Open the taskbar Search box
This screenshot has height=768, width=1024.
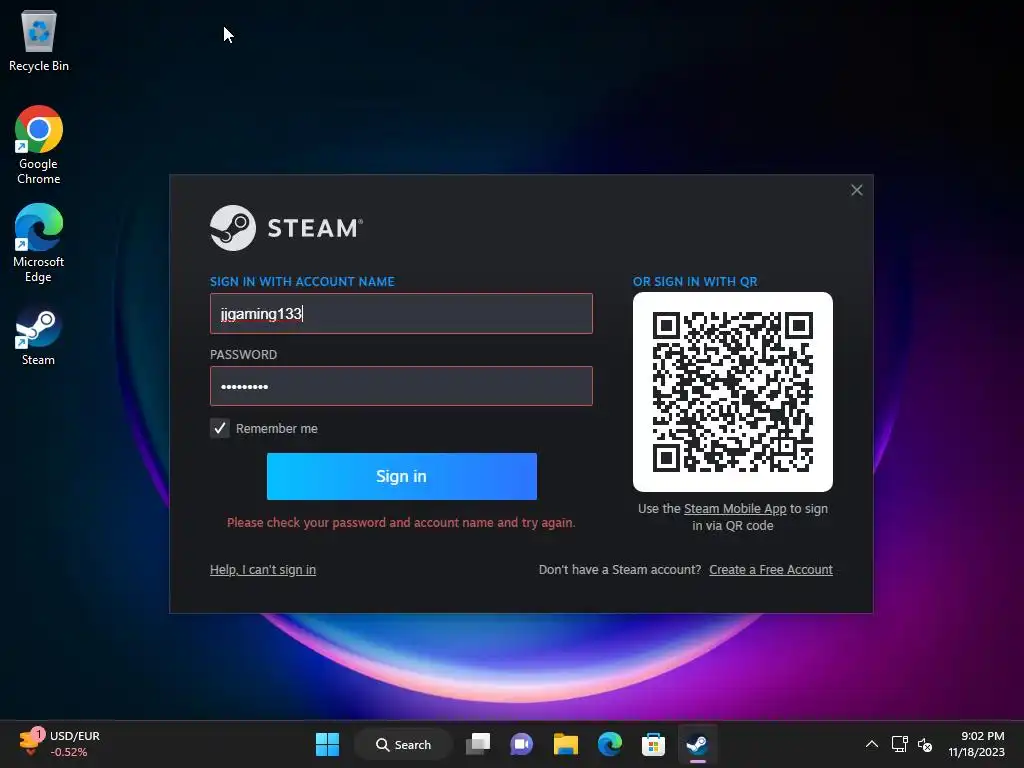pos(403,744)
